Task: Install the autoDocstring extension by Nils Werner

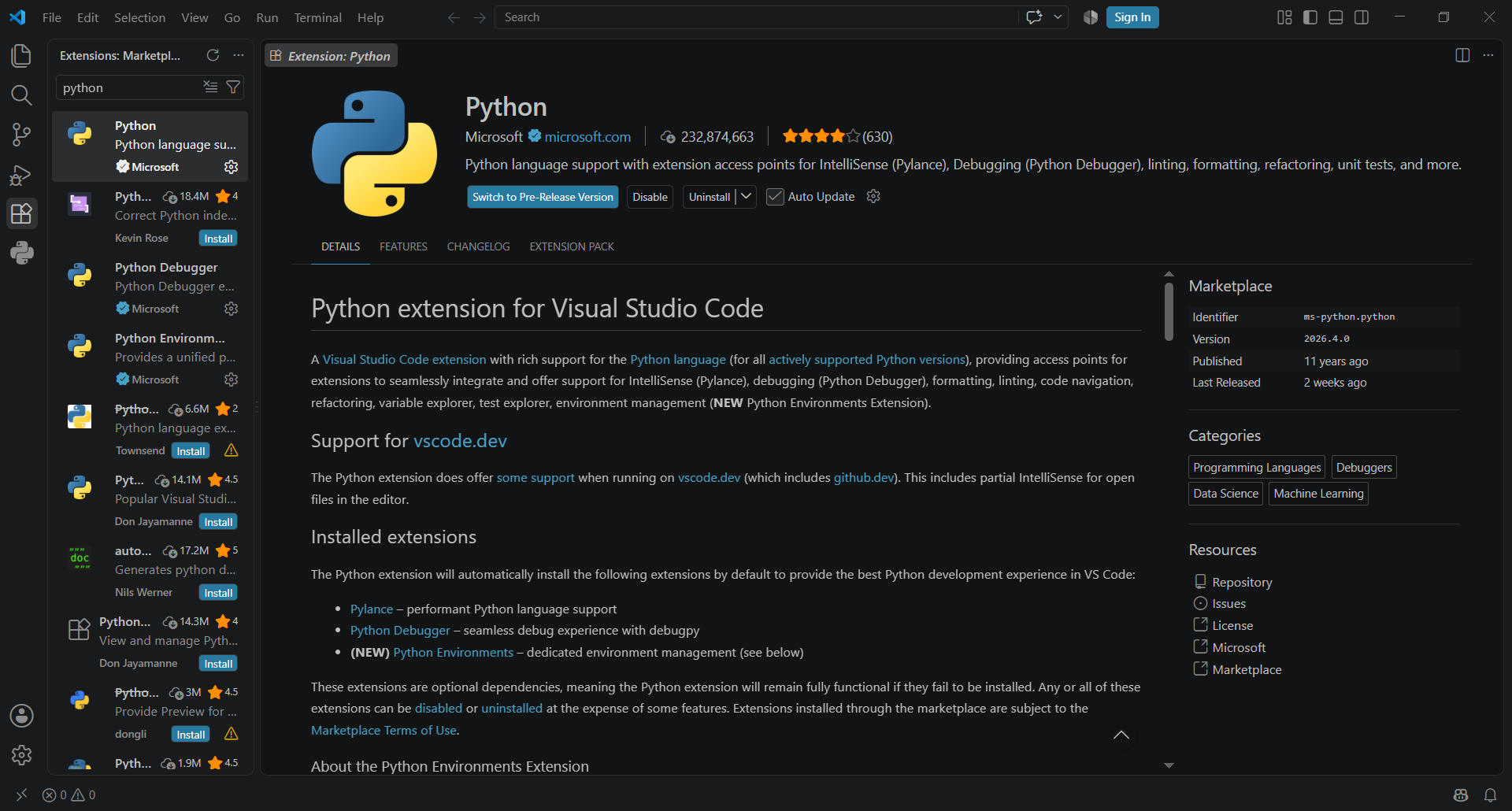Action: [218, 593]
